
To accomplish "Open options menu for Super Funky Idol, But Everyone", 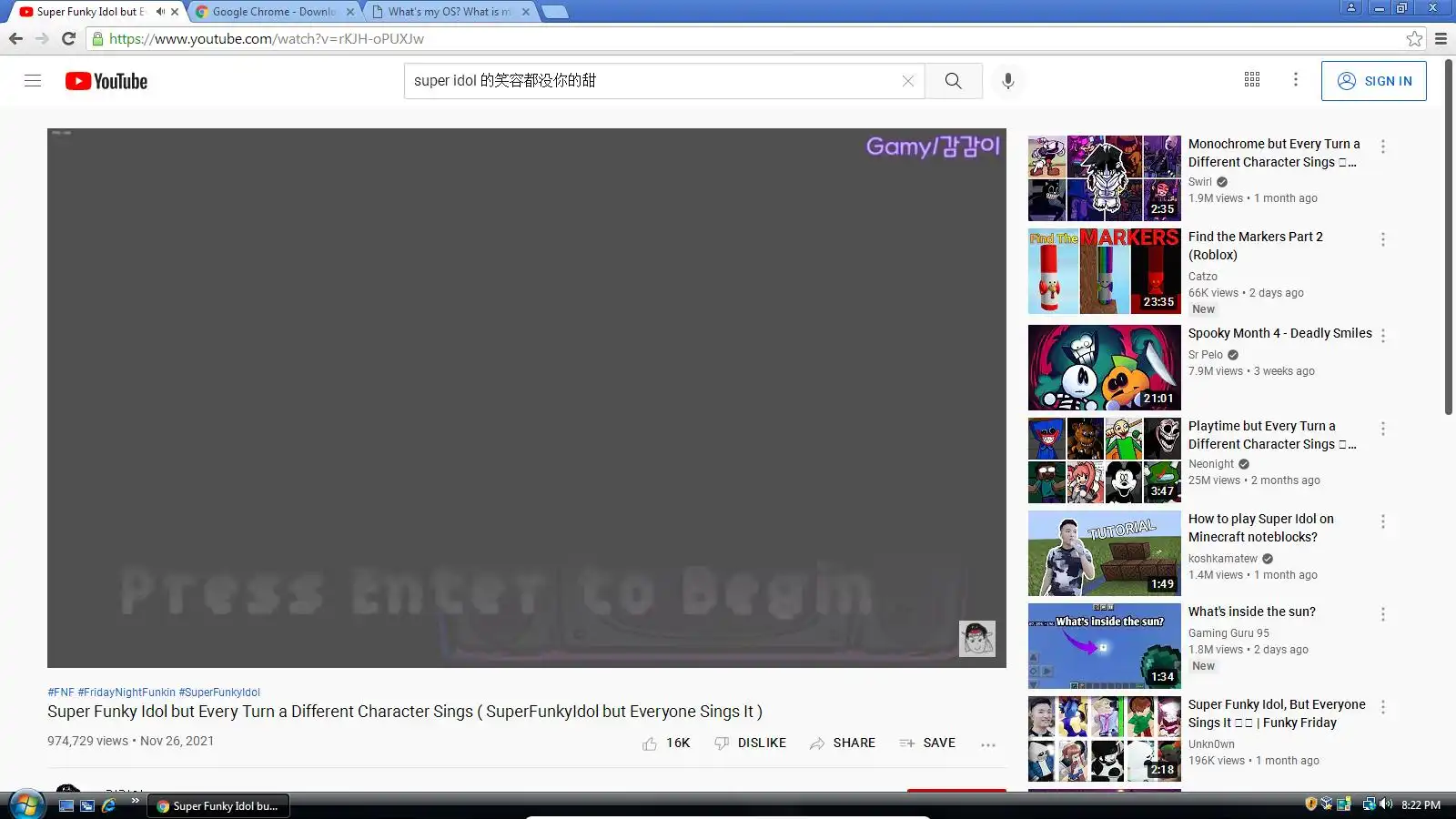I will pyautogui.click(x=1383, y=707).
